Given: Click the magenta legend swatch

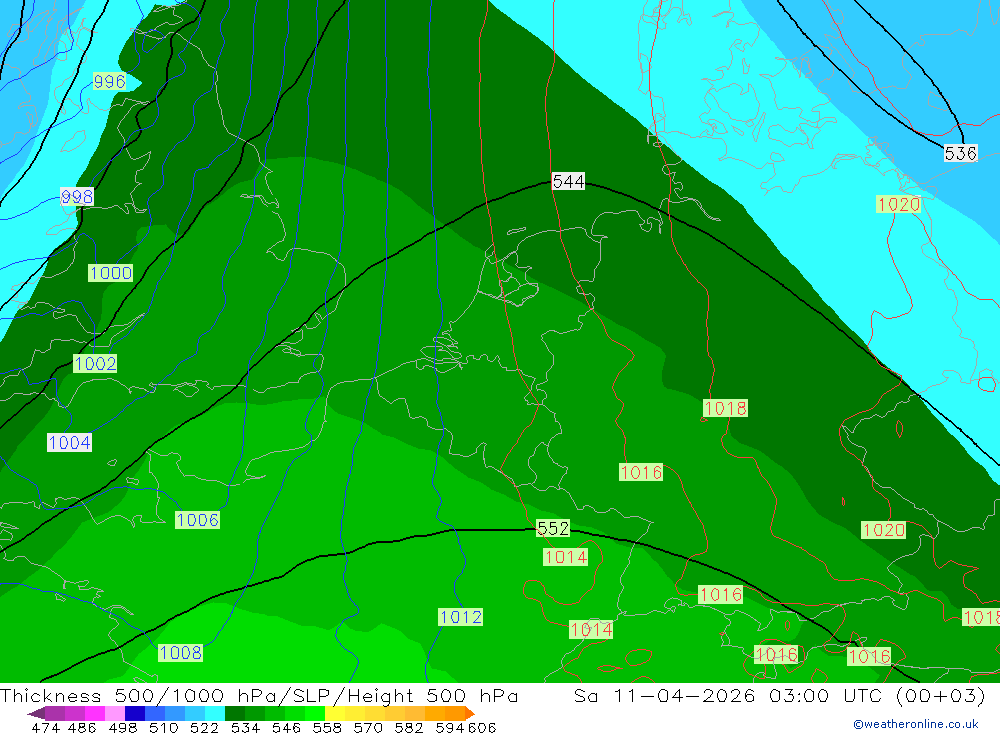Looking at the screenshot, I should 95,713.
